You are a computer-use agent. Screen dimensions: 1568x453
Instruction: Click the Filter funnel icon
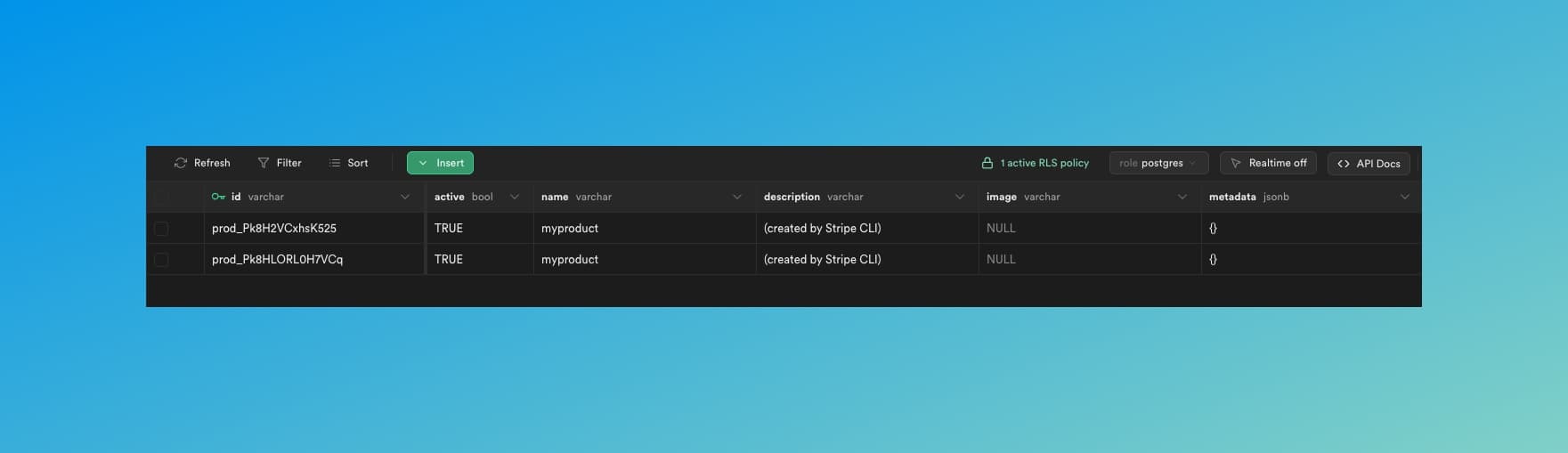pos(264,163)
